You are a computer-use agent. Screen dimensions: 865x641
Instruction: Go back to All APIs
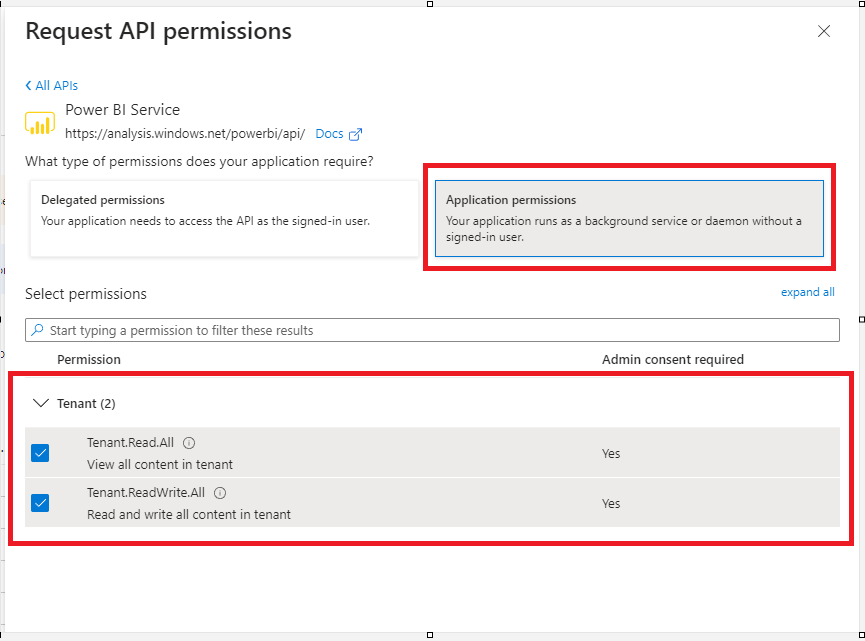click(52, 86)
